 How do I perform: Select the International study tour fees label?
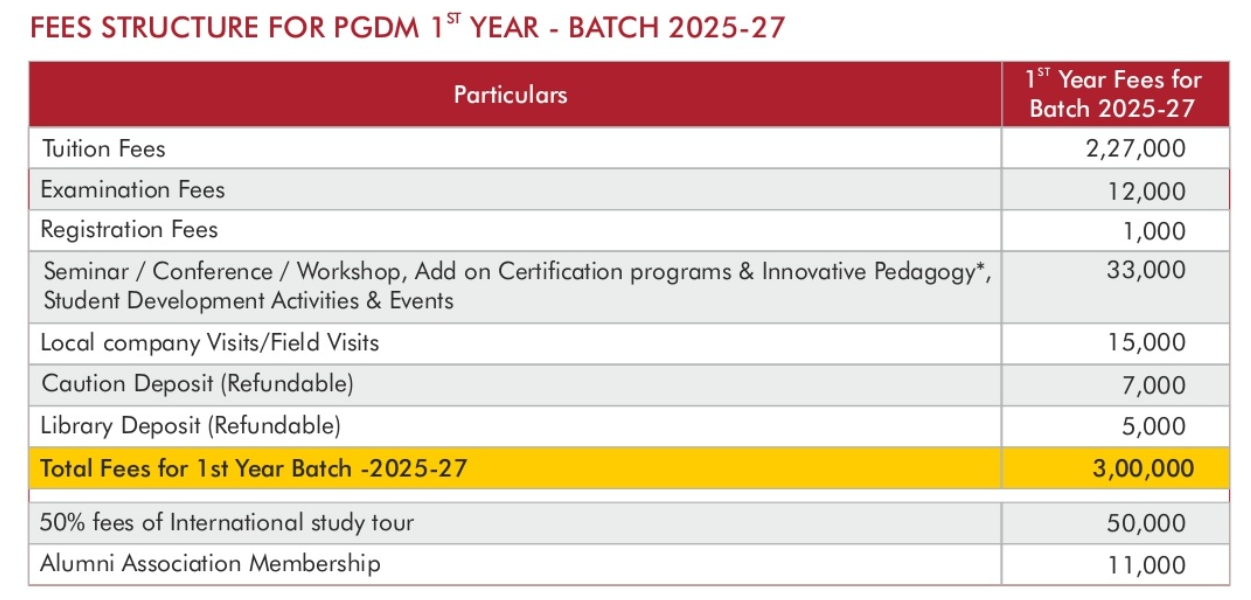pos(227,522)
